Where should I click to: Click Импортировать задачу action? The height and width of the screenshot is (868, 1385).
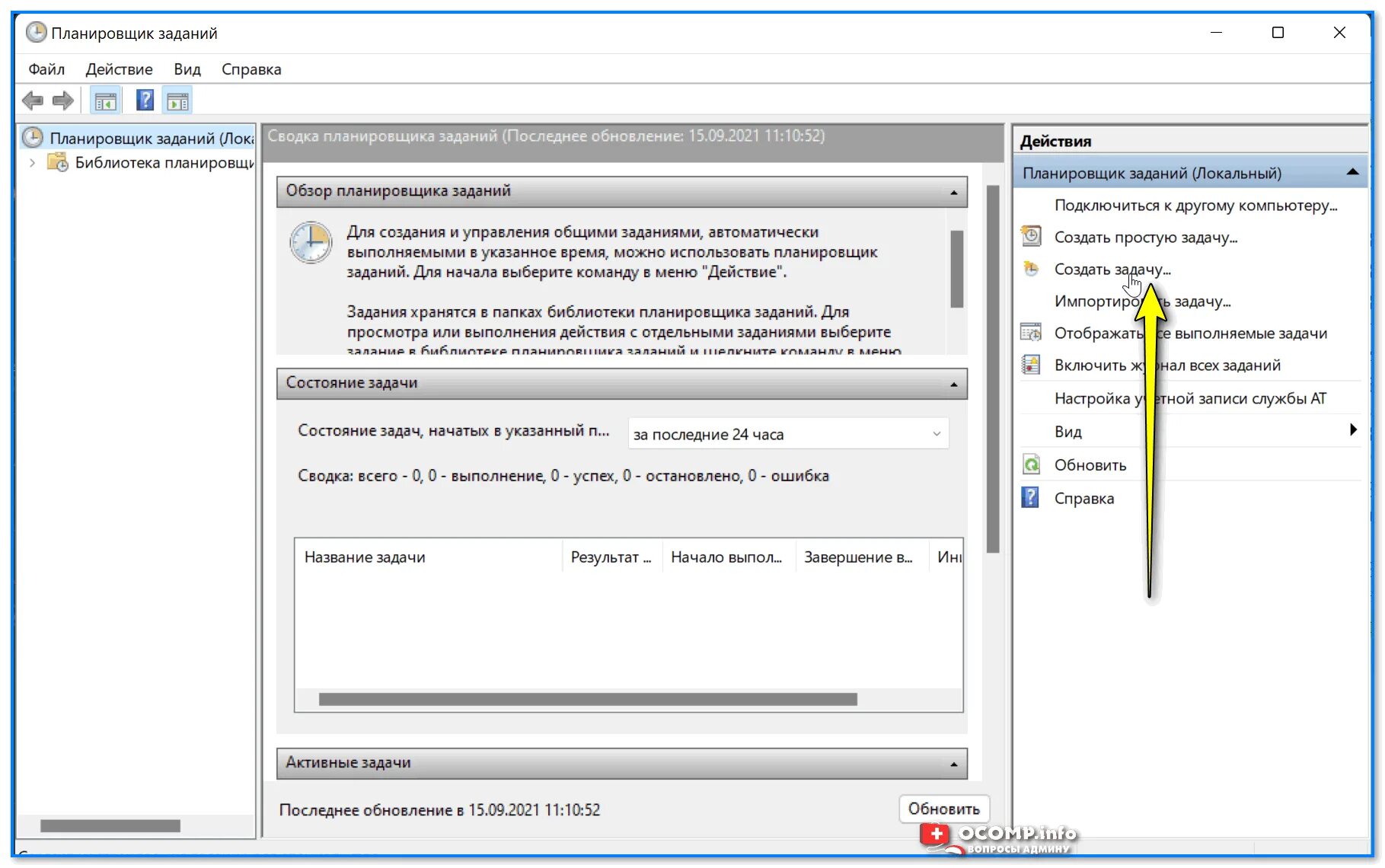point(1143,302)
